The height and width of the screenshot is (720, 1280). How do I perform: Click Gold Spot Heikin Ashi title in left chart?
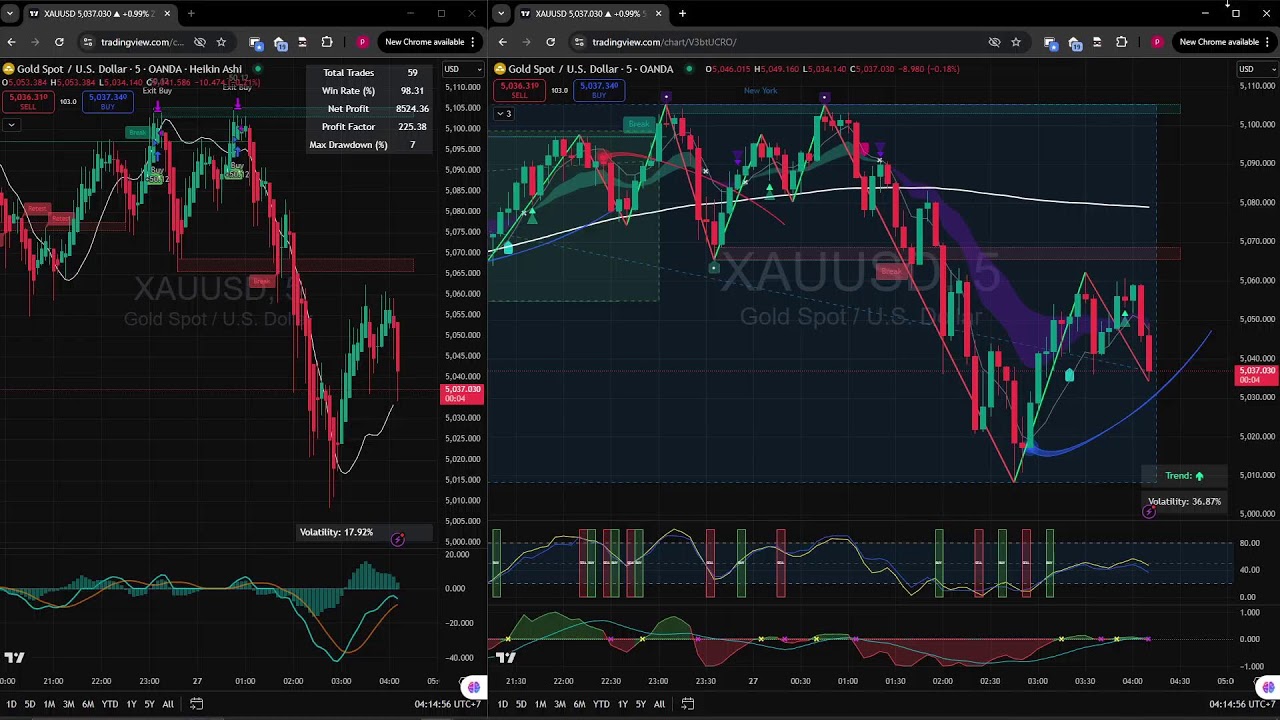coord(129,69)
